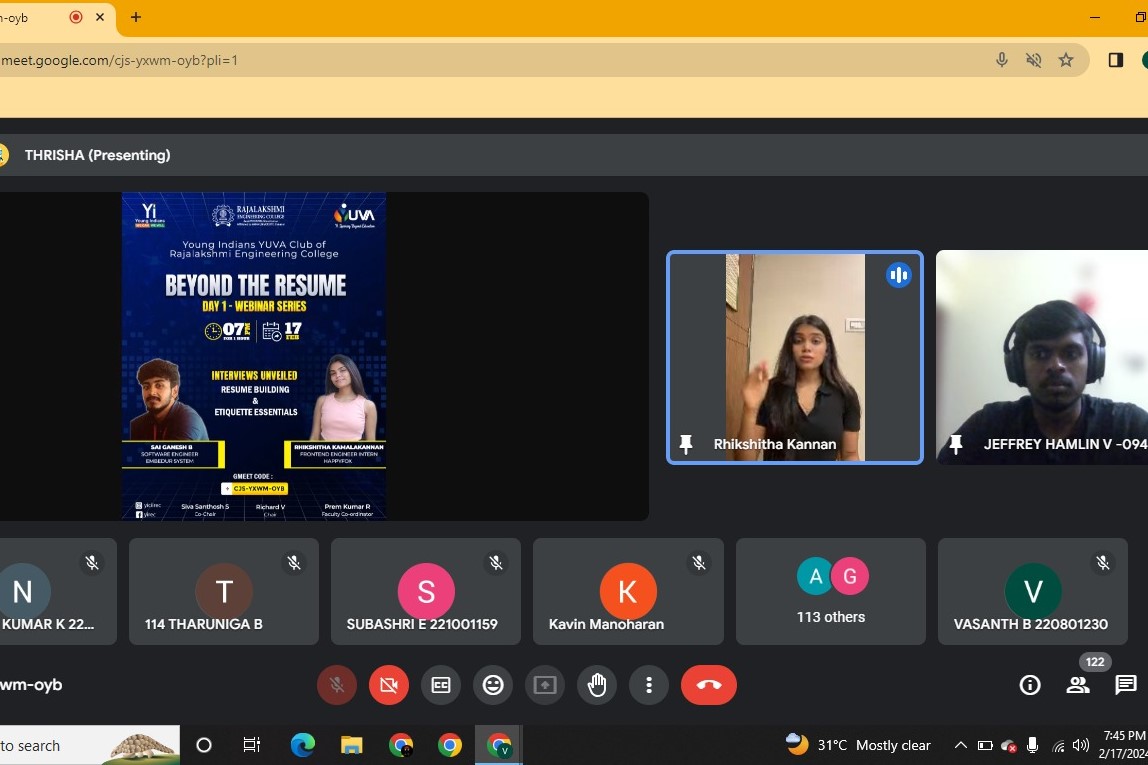Image resolution: width=1148 pixels, height=765 pixels.
Task: Unpin Rhikshitha Kannan's tile pin icon
Action: (686, 444)
